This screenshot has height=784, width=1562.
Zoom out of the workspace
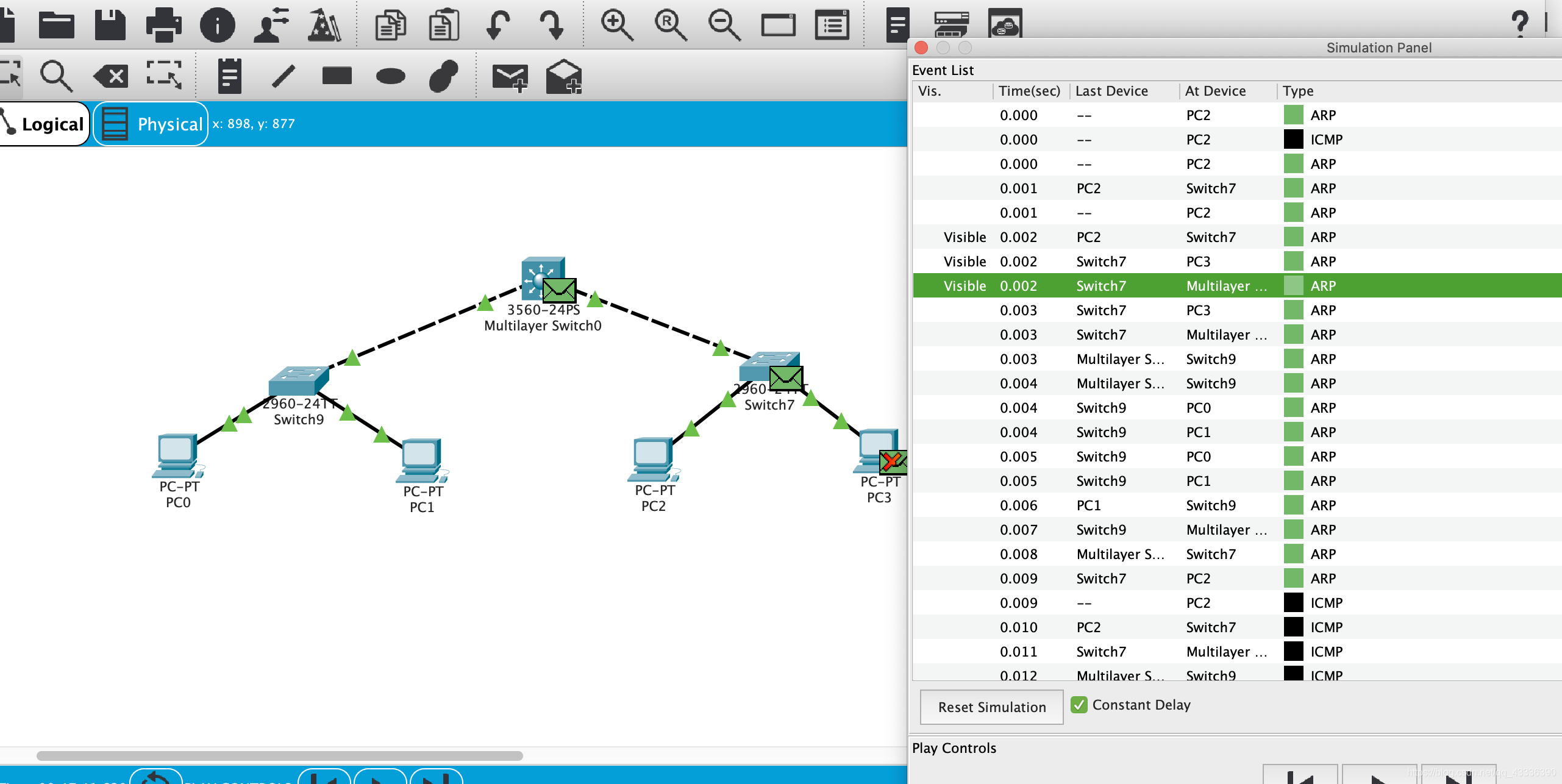[x=724, y=25]
